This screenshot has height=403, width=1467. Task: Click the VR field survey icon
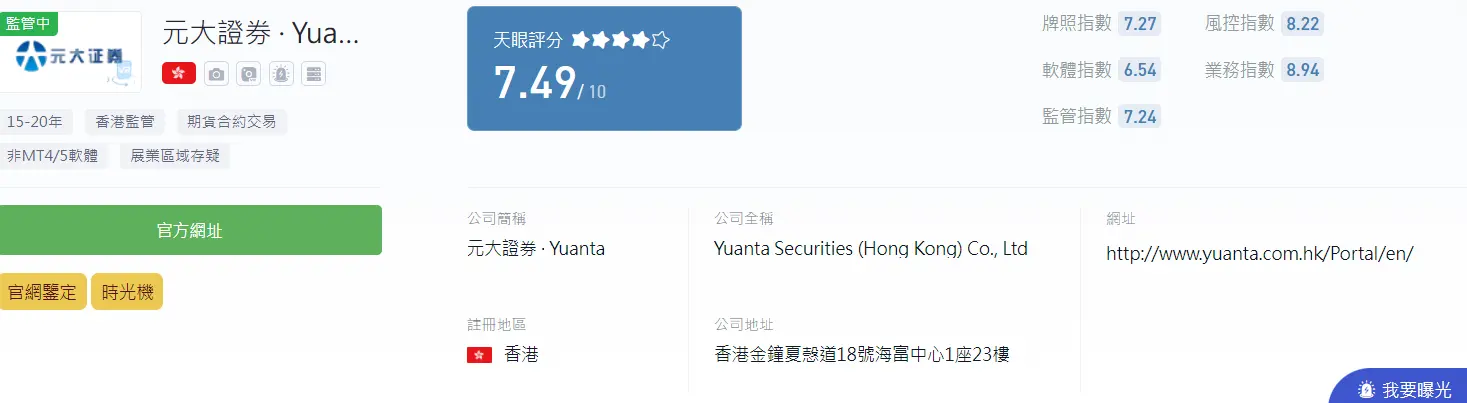248,73
